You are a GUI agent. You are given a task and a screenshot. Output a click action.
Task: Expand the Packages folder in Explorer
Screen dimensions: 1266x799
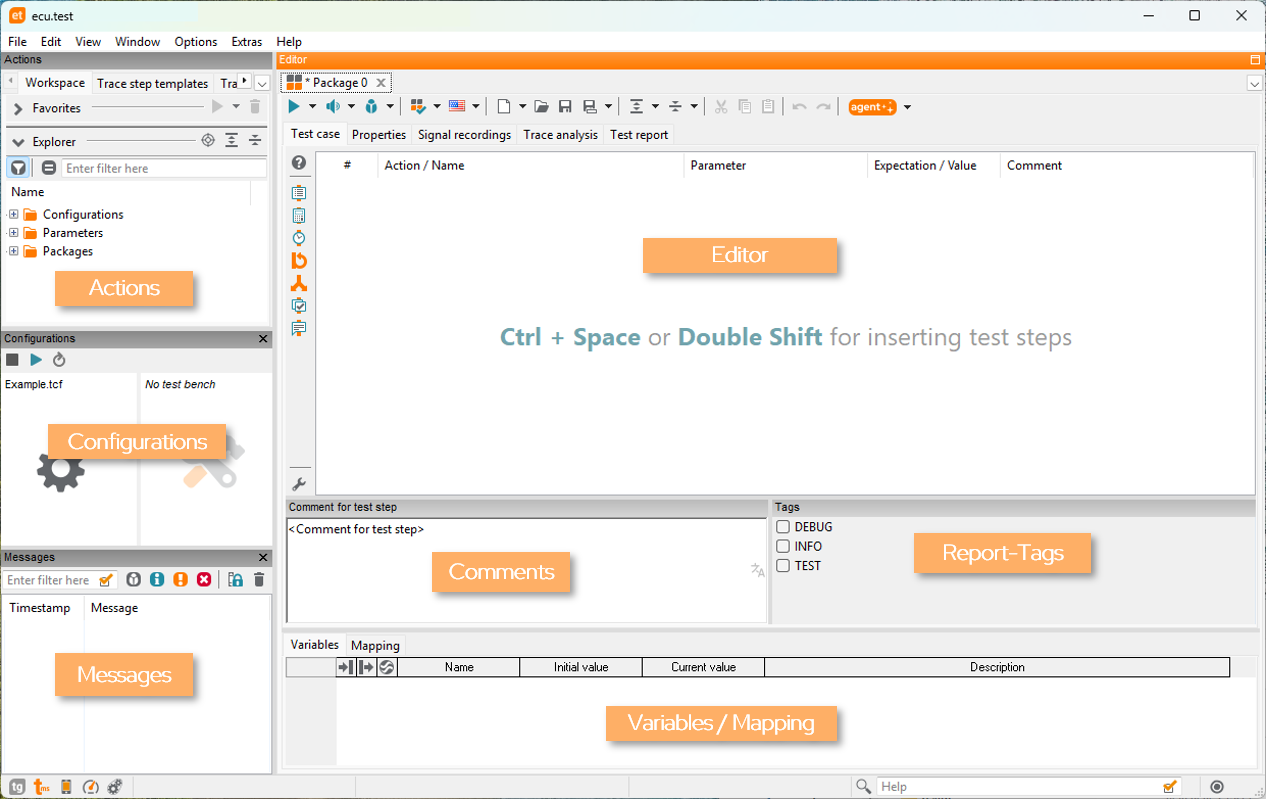[x=13, y=251]
